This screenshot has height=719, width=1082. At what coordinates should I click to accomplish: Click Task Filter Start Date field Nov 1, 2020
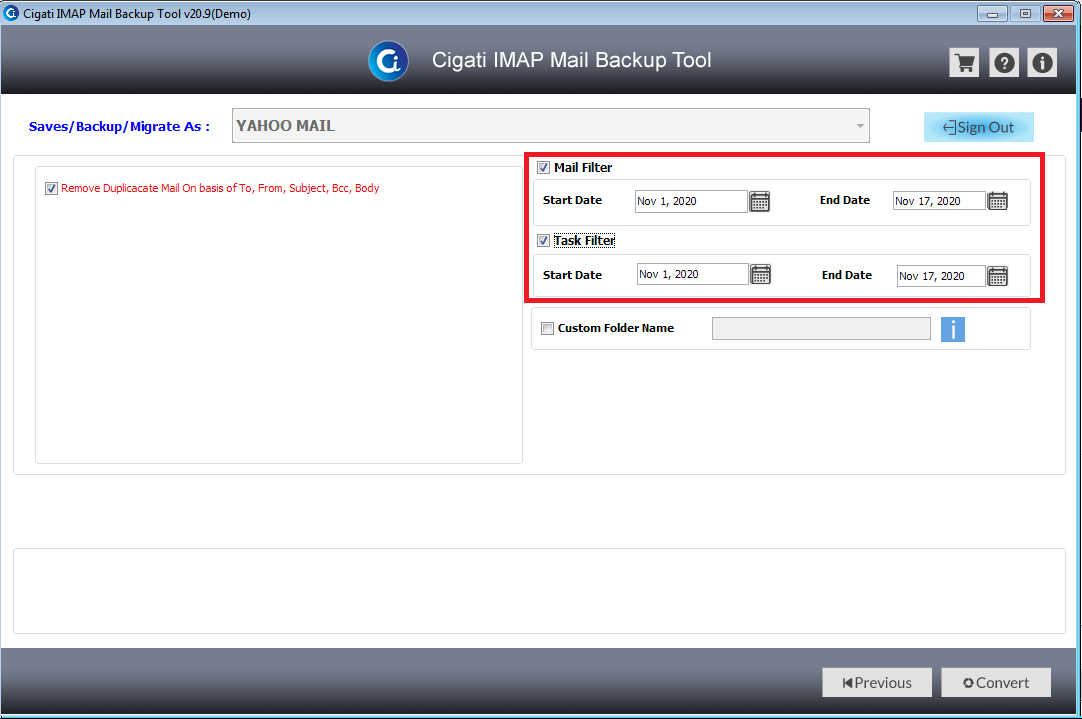(x=693, y=274)
